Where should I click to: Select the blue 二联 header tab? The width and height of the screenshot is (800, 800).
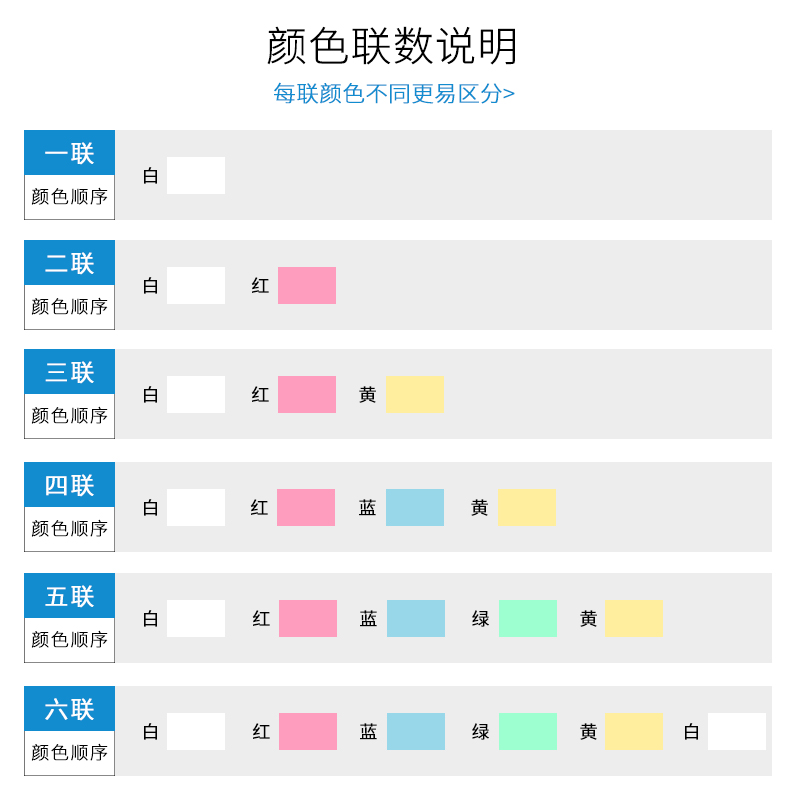pyautogui.click(x=70, y=263)
